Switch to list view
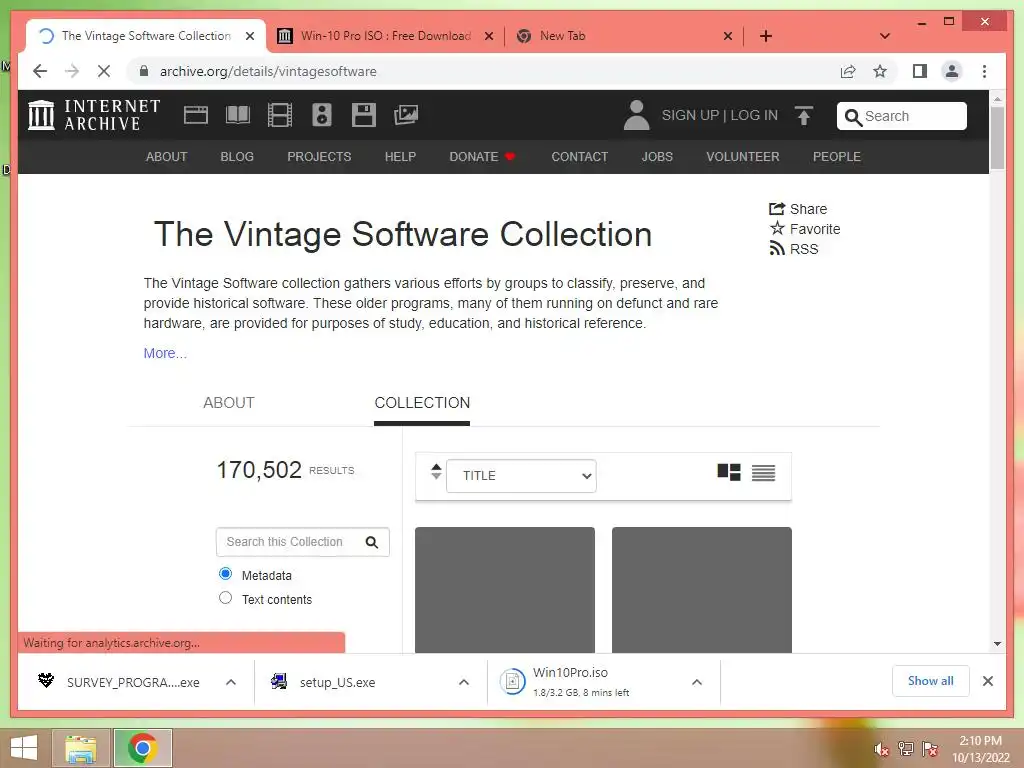This screenshot has height=768, width=1024. (x=763, y=472)
